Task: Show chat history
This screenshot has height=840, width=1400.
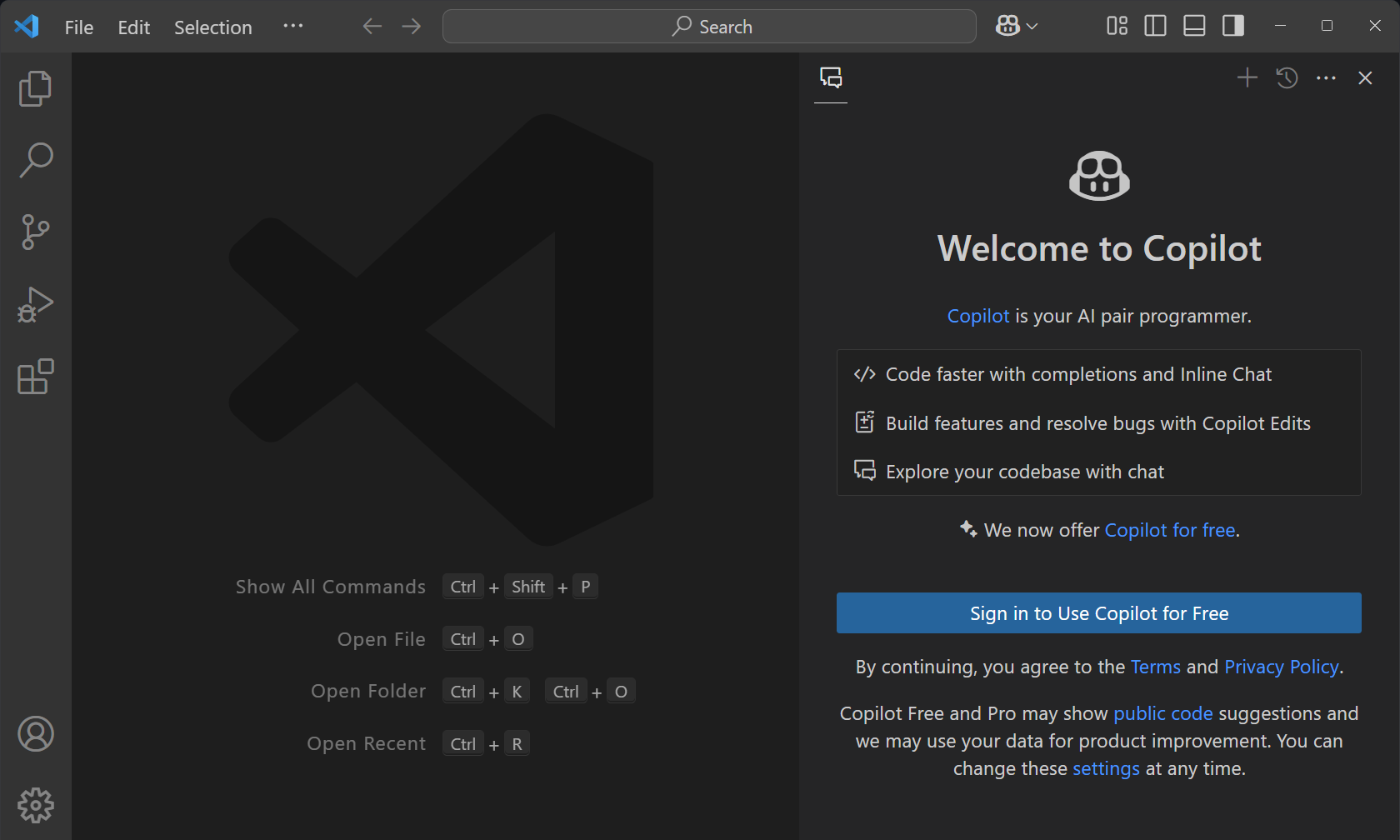Action: pyautogui.click(x=1286, y=77)
